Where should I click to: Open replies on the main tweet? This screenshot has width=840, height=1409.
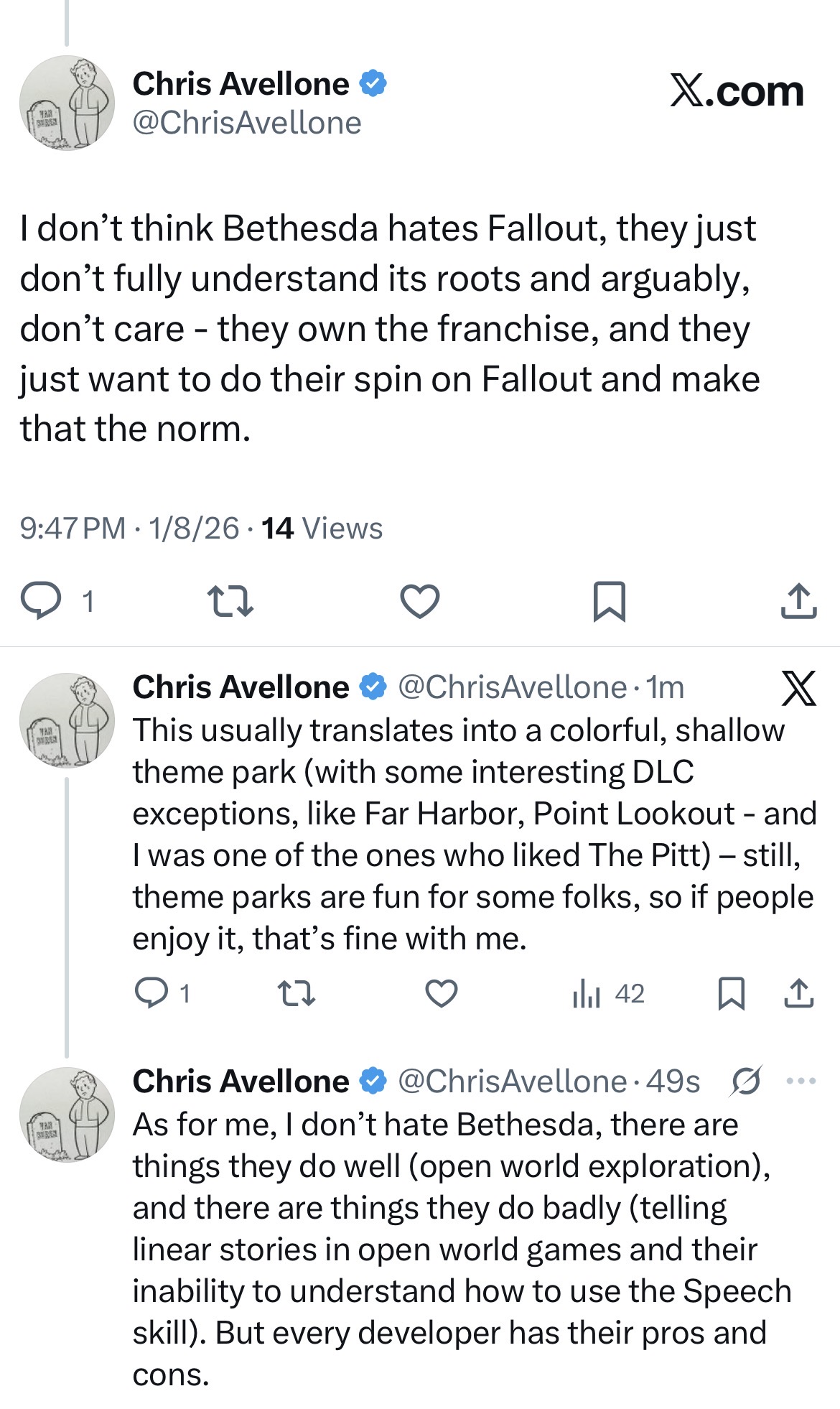pos(57,601)
